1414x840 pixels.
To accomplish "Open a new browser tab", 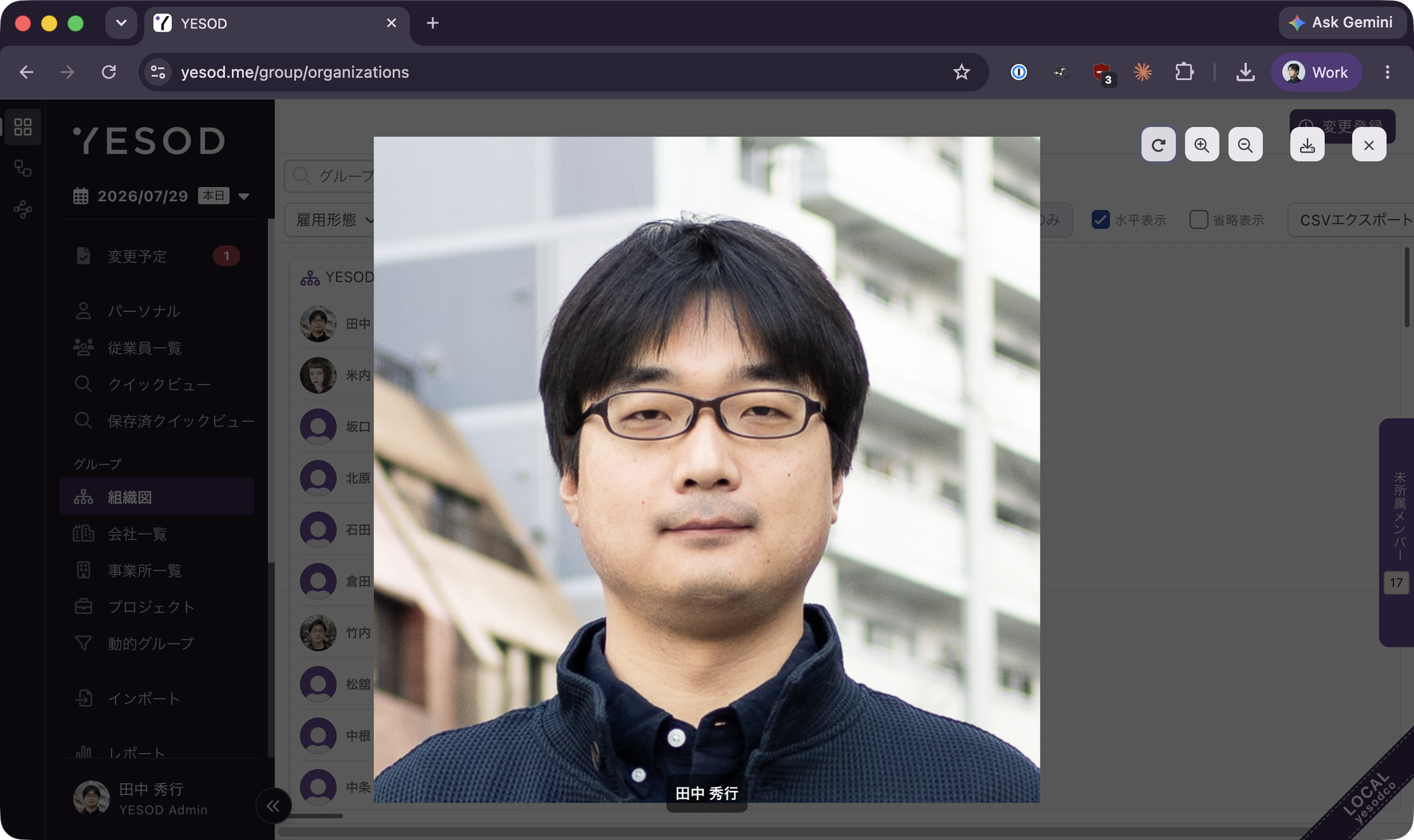I will (433, 23).
